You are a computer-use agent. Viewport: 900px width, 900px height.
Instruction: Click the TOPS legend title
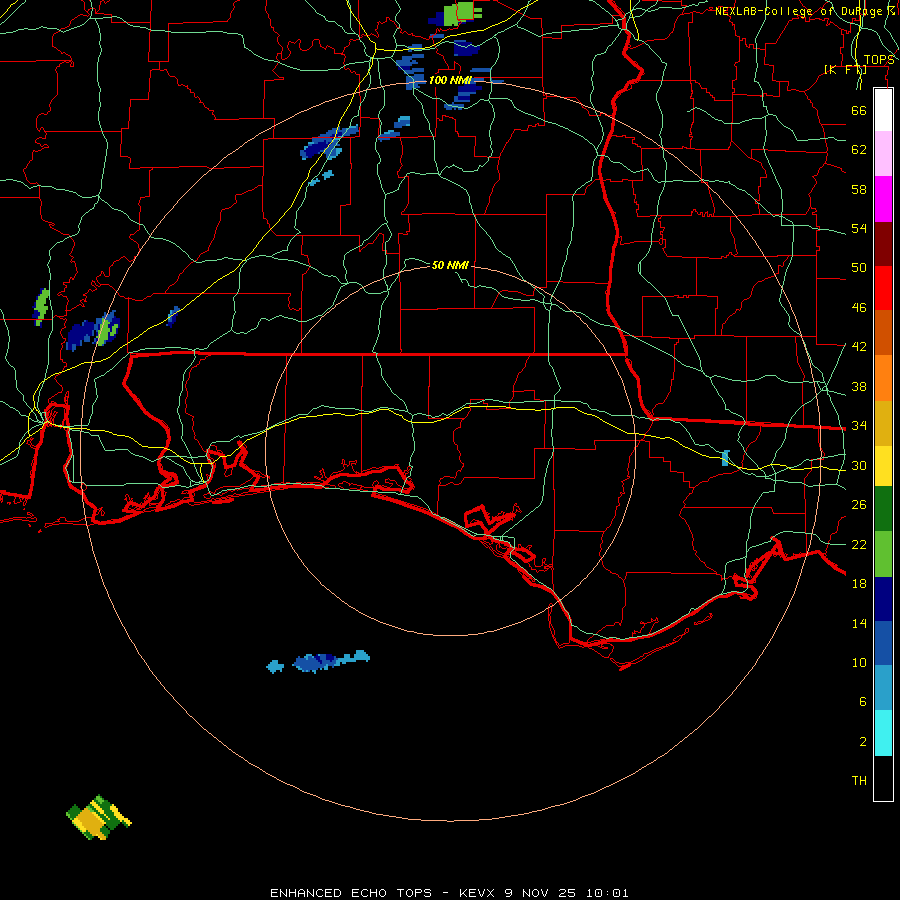(879, 60)
